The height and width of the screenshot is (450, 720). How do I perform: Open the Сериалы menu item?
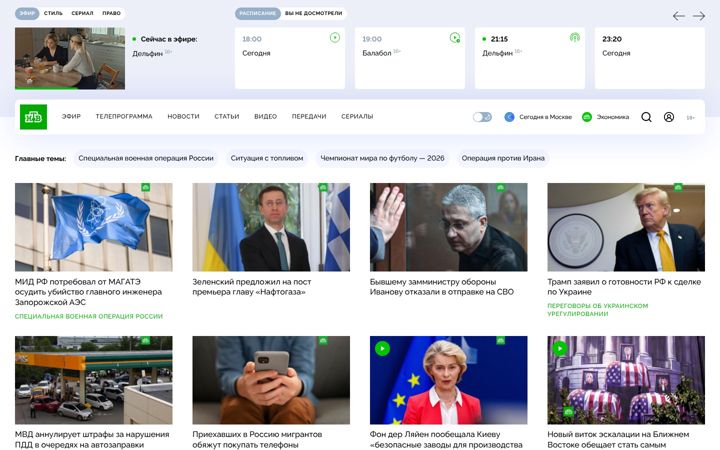357,117
